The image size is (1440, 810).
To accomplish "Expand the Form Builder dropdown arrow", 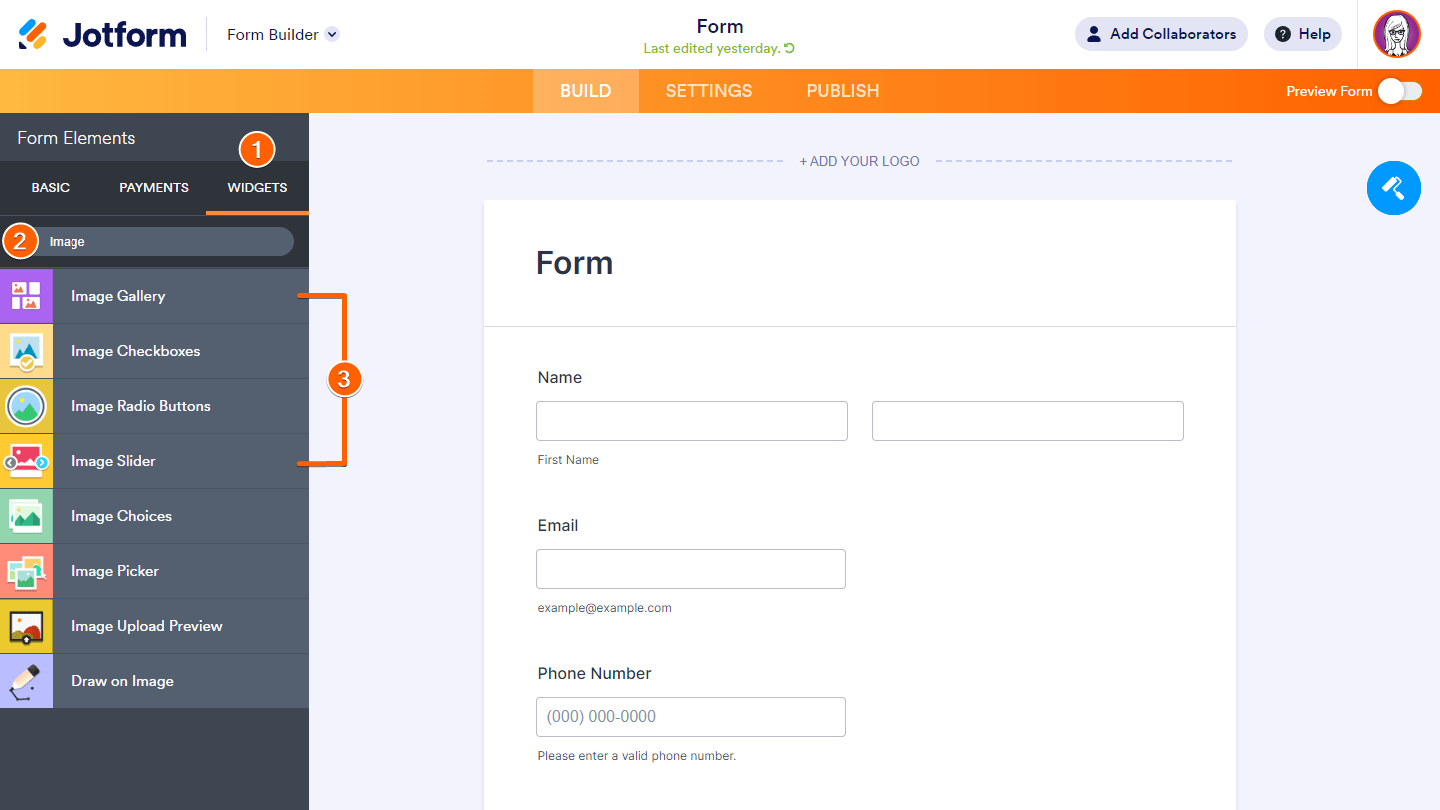I will click(332, 34).
